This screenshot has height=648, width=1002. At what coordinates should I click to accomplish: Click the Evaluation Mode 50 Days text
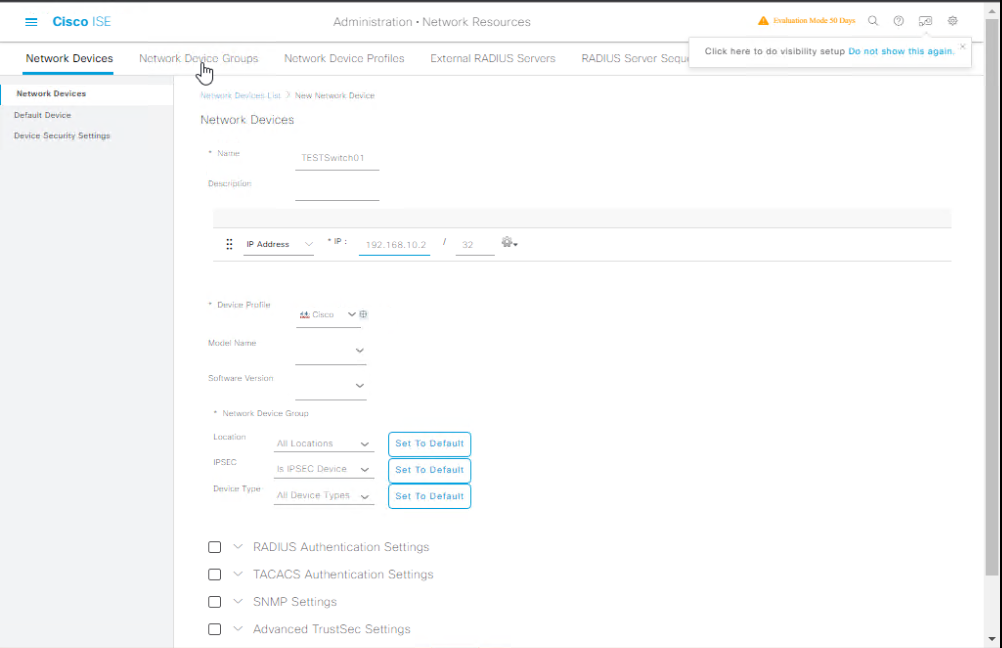[813, 20]
